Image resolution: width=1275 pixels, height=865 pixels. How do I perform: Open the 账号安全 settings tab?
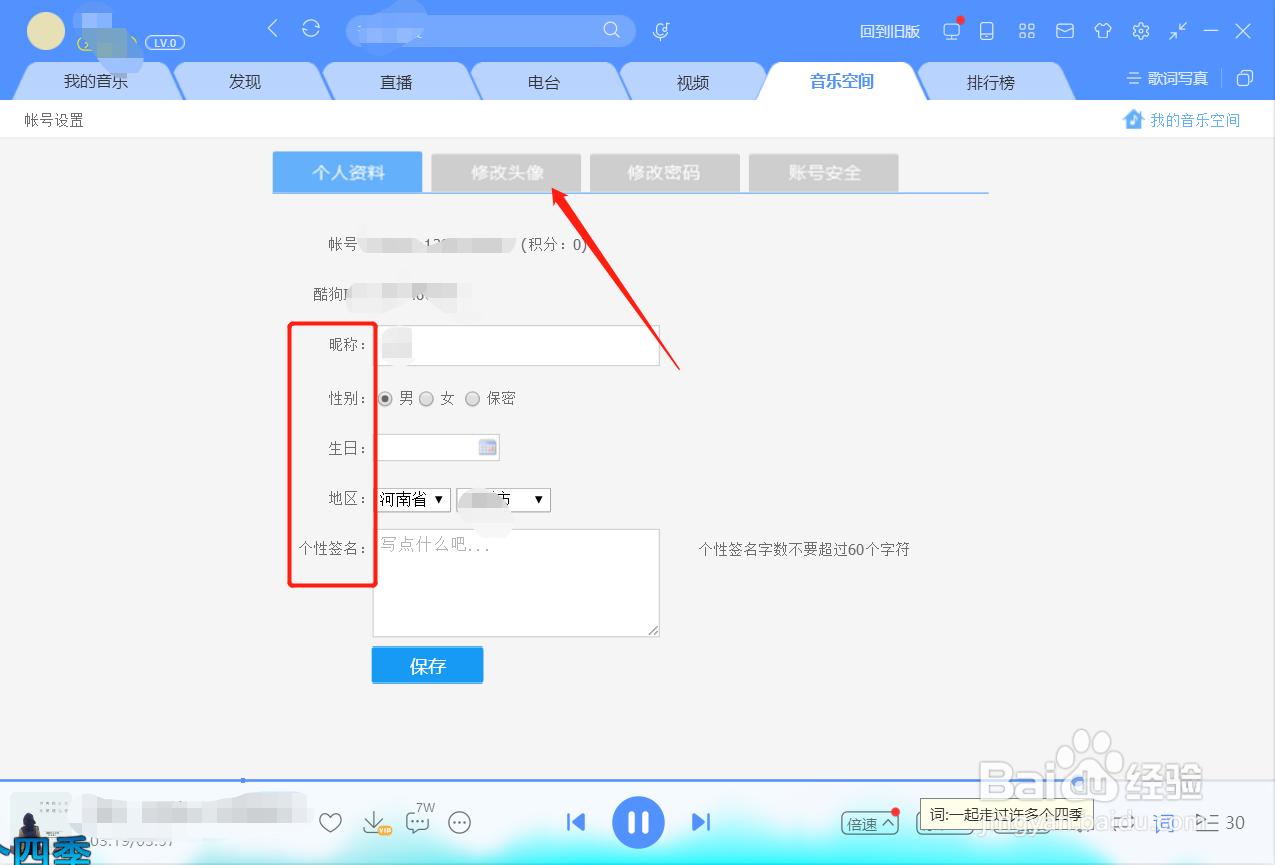coord(824,172)
